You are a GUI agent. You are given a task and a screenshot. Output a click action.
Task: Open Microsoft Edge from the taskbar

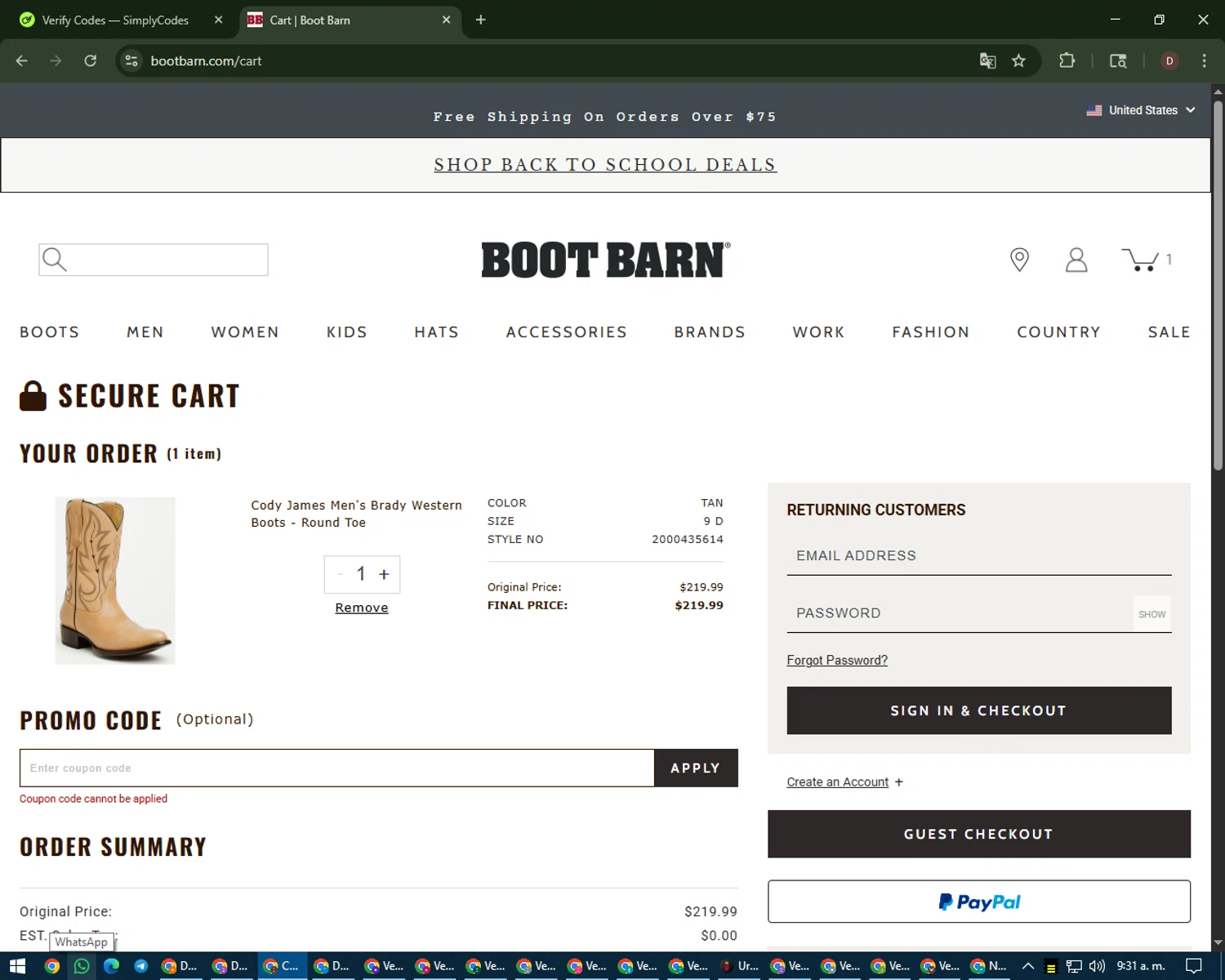pyautogui.click(x=112, y=966)
